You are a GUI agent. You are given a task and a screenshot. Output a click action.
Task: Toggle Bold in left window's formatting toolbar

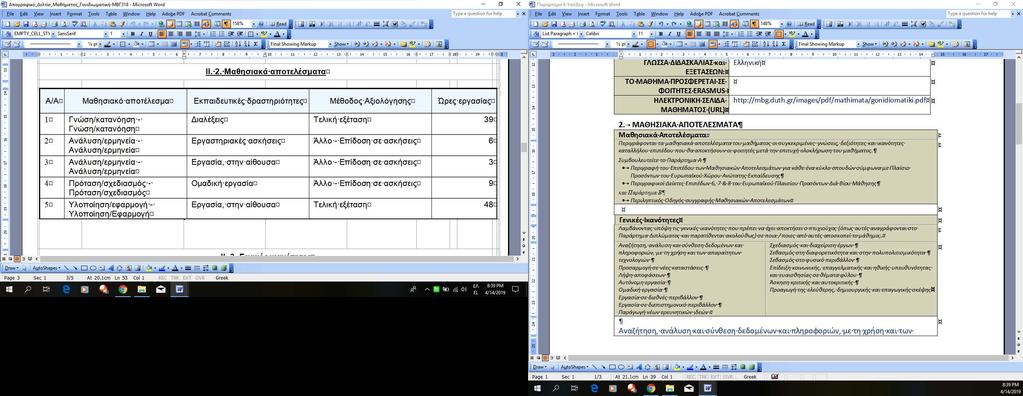coord(132,34)
